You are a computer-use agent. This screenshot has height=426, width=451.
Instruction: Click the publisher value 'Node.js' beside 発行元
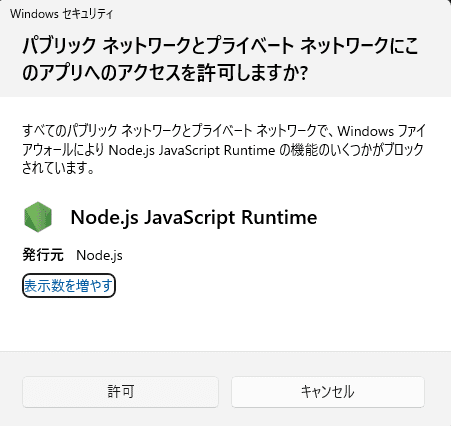[99, 255]
